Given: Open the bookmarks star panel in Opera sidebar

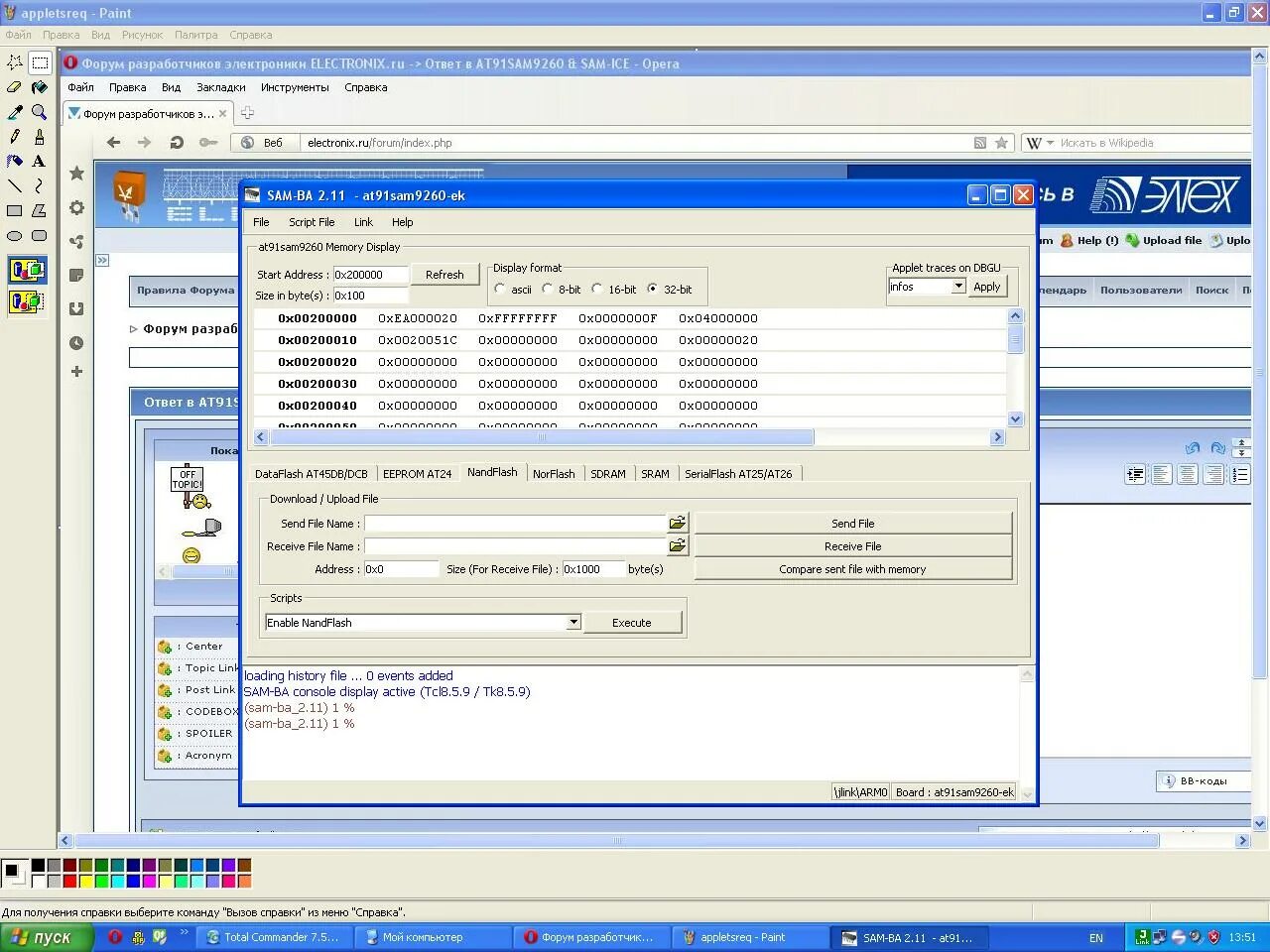Looking at the screenshot, I should click(76, 174).
